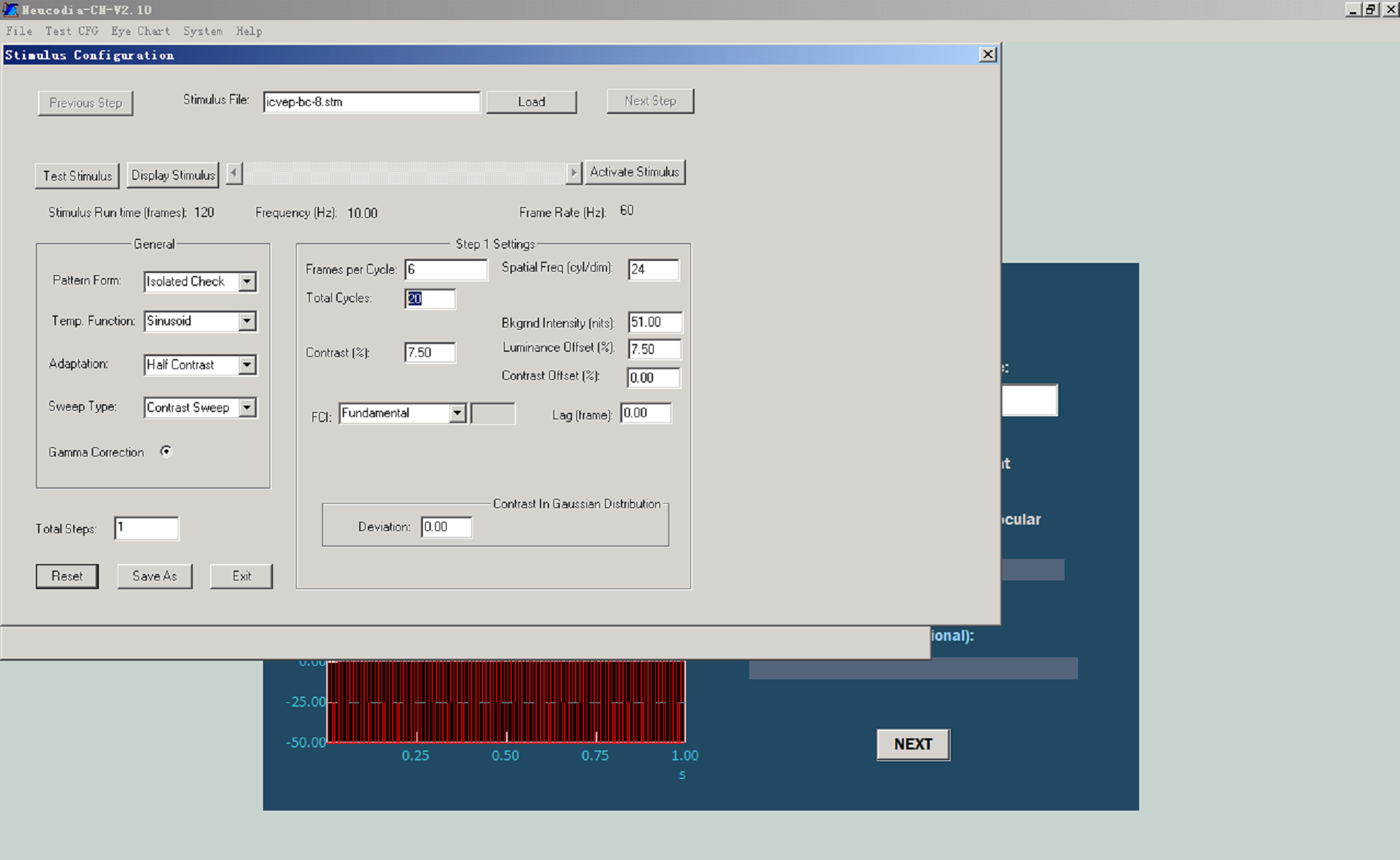Expand the FCI Fundamental dropdown
1400x860 pixels.
point(457,414)
